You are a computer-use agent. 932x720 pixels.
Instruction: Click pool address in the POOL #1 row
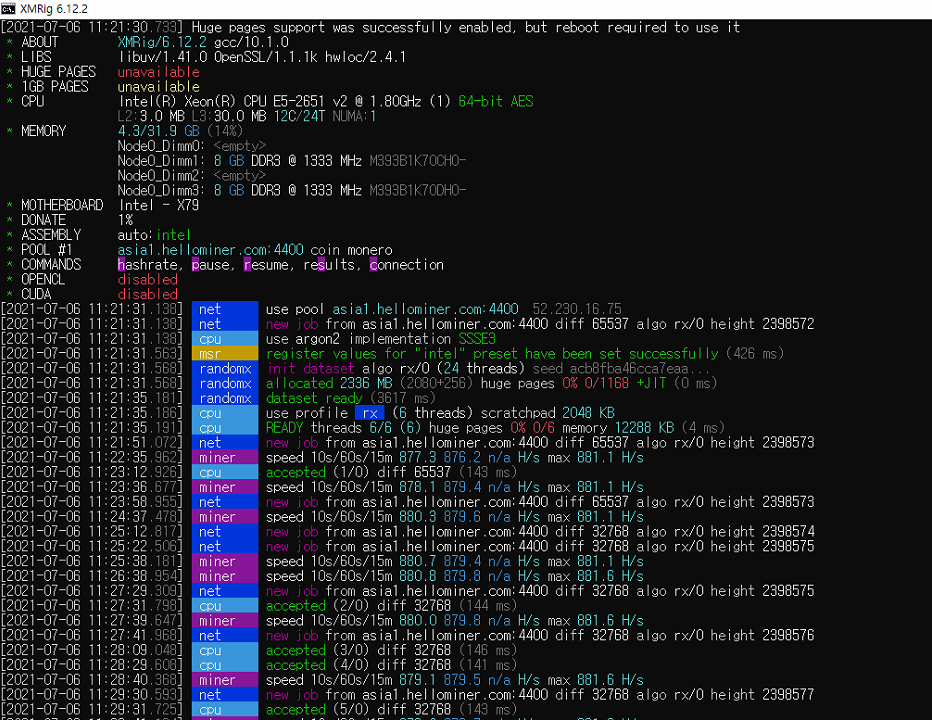[210, 250]
